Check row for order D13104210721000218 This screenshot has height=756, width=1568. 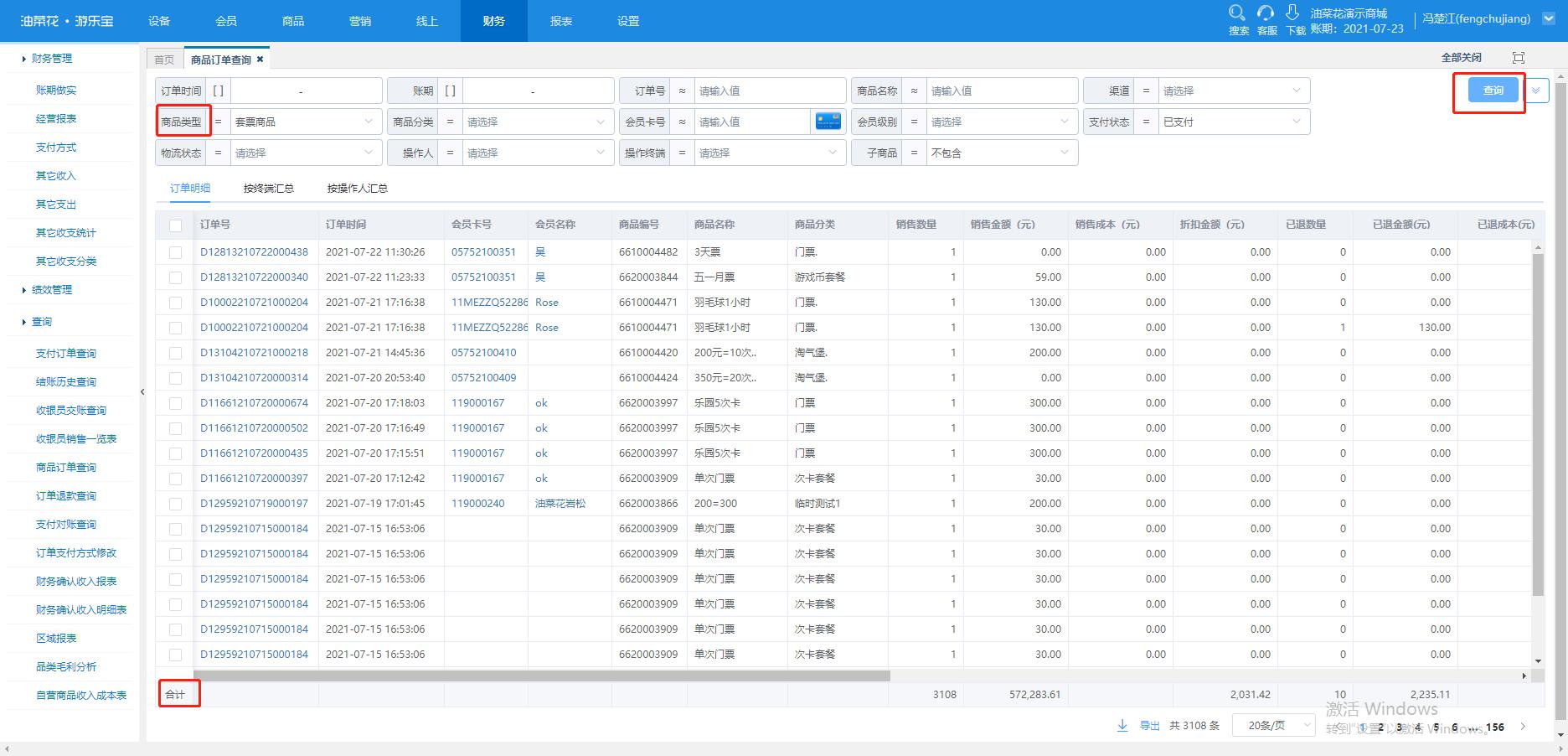point(175,353)
